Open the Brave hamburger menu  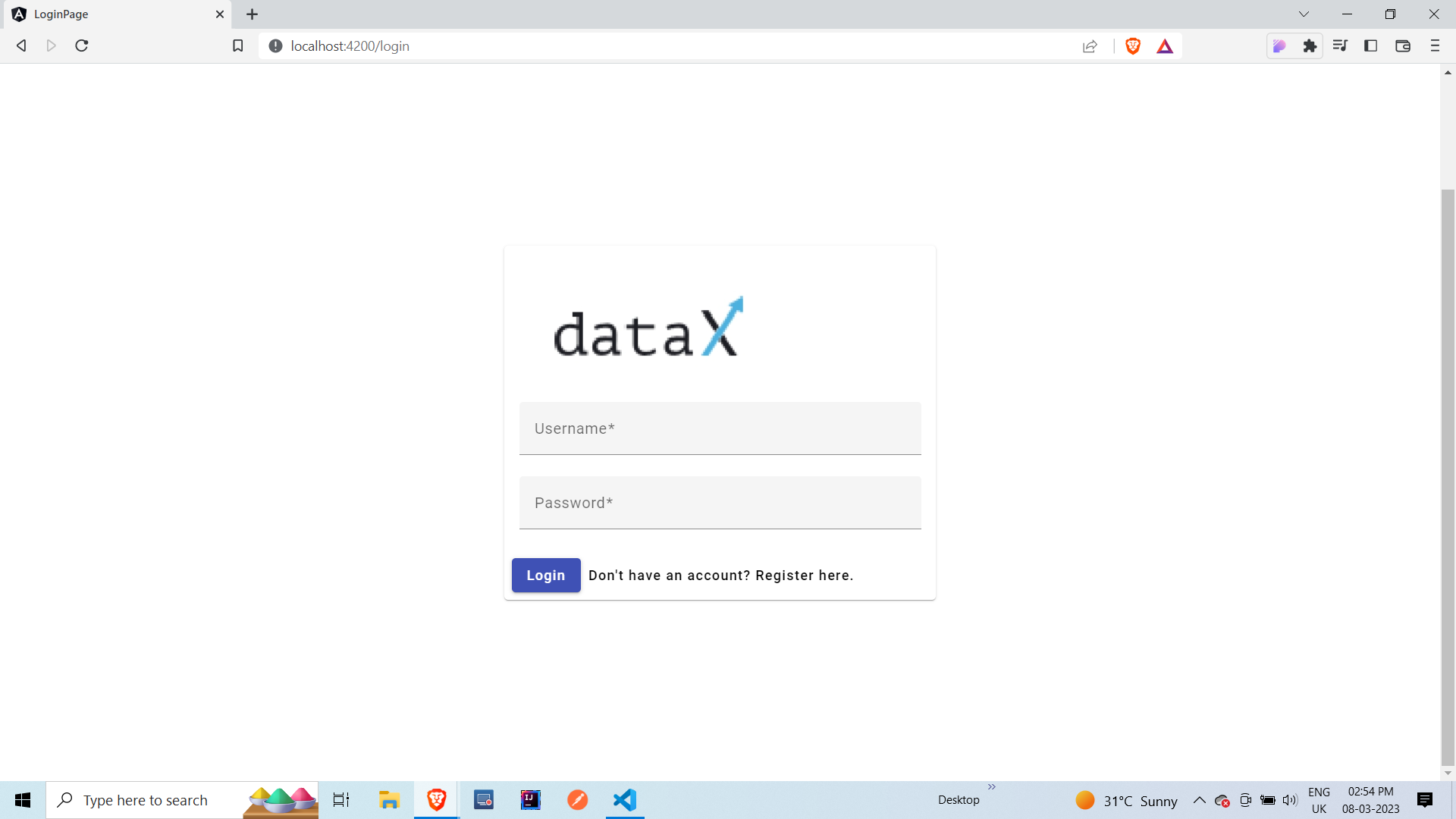click(x=1436, y=45)
